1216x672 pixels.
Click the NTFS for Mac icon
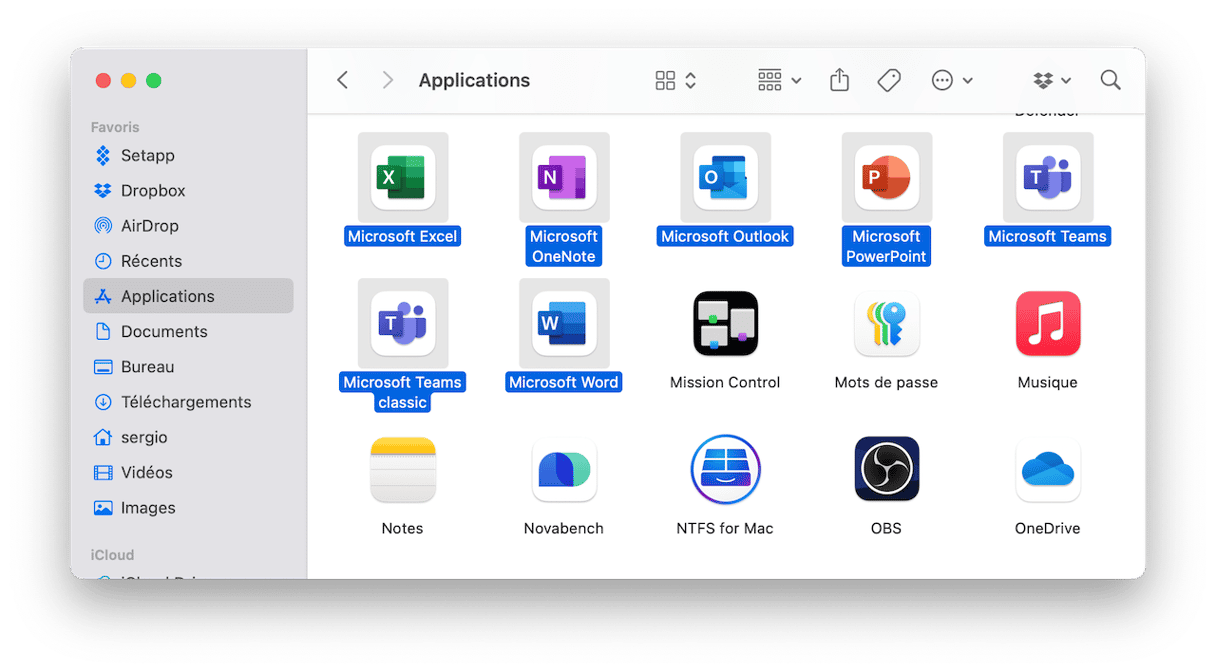tap(725, 470)
